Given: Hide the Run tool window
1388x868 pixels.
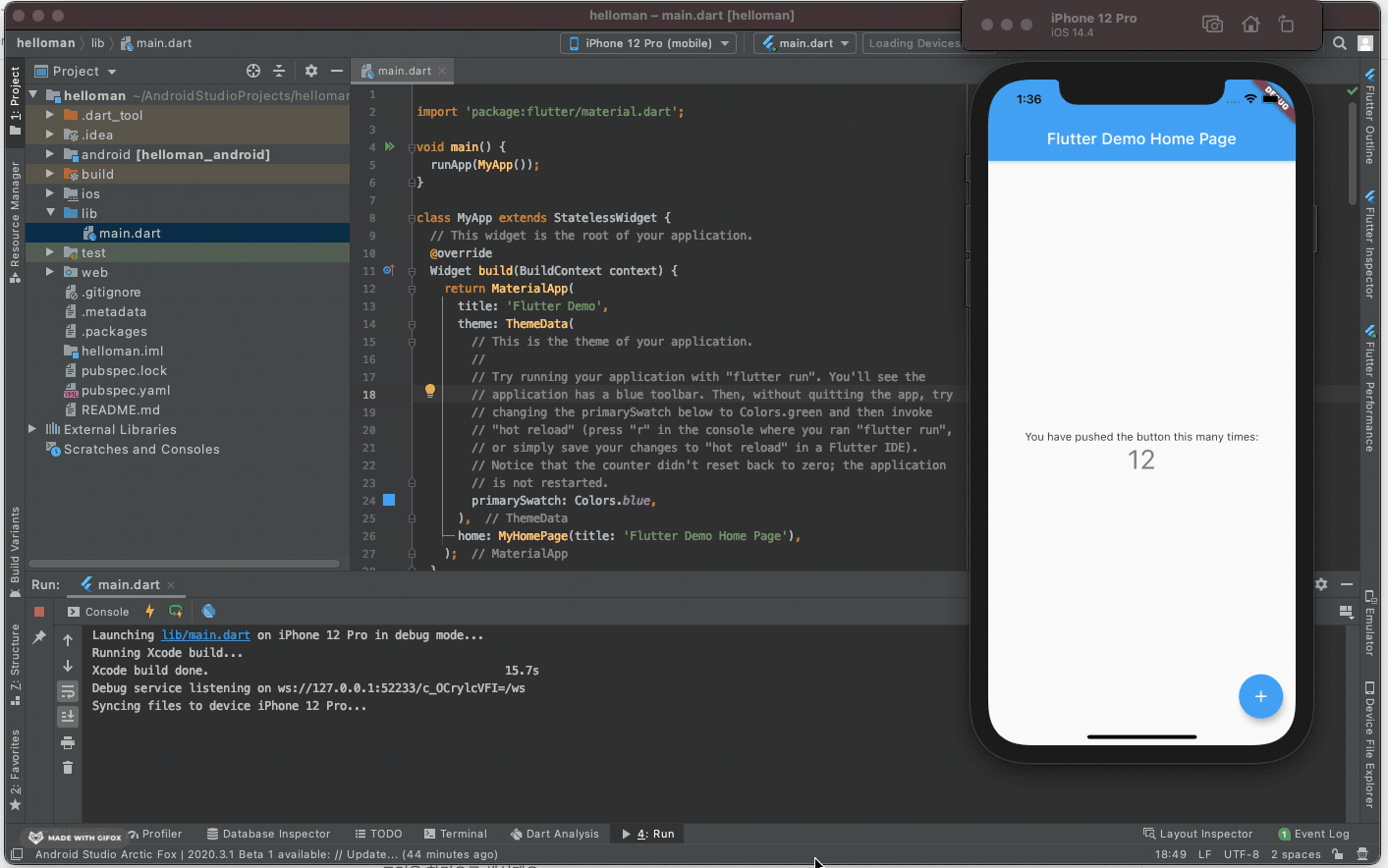Looking at the screenshot, I should pyautogui.click(x=1347, y=584).
